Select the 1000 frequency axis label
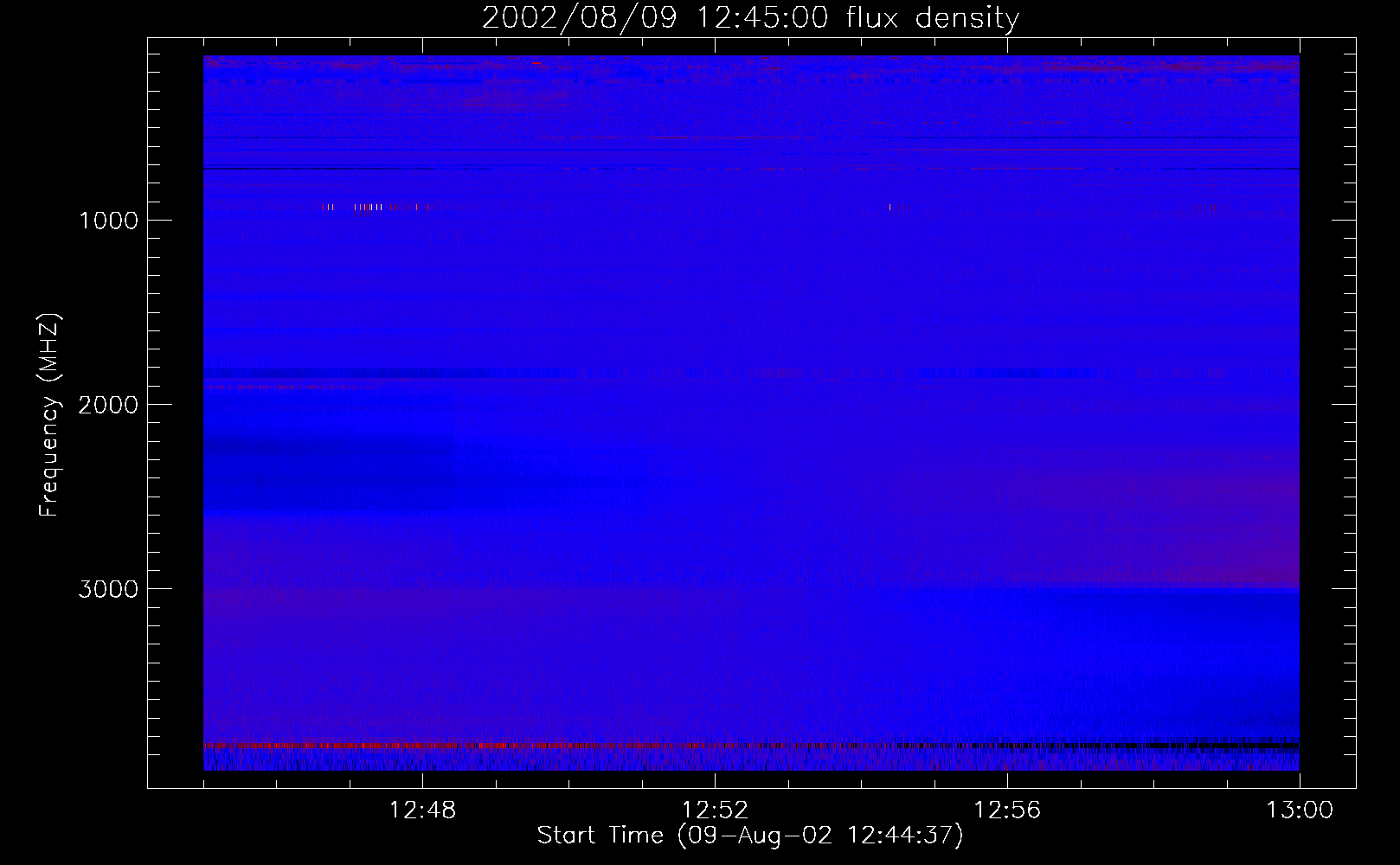Image resolution: width=1400 pixels, height=865 pixels. (x=108, y=221)
